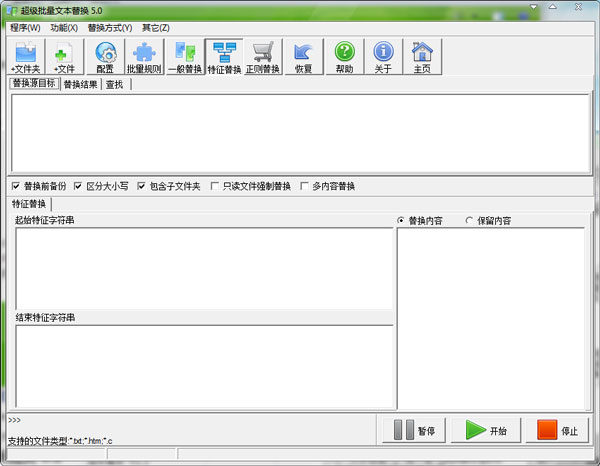Select the 保留内容 radio button
Viewport: 600px width, 466px height.
[x=471, y=220]
